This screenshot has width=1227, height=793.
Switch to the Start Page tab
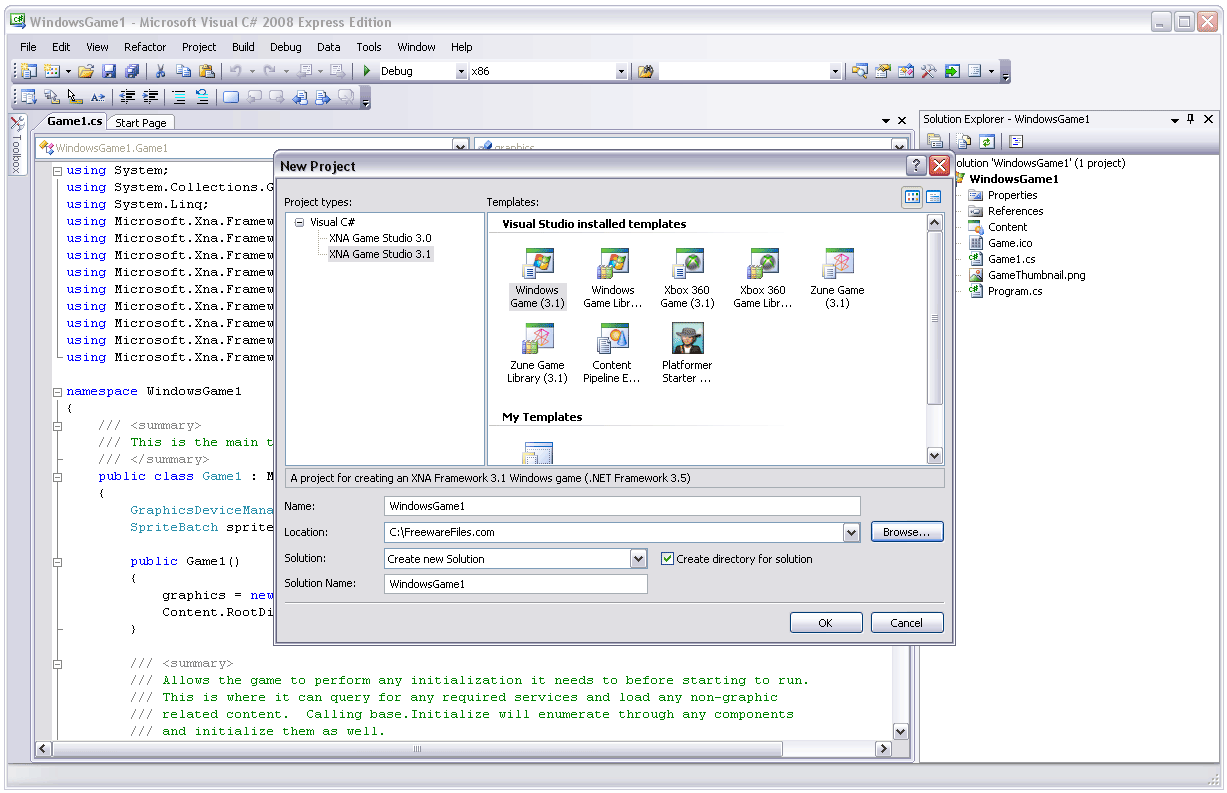pos(141,123)
